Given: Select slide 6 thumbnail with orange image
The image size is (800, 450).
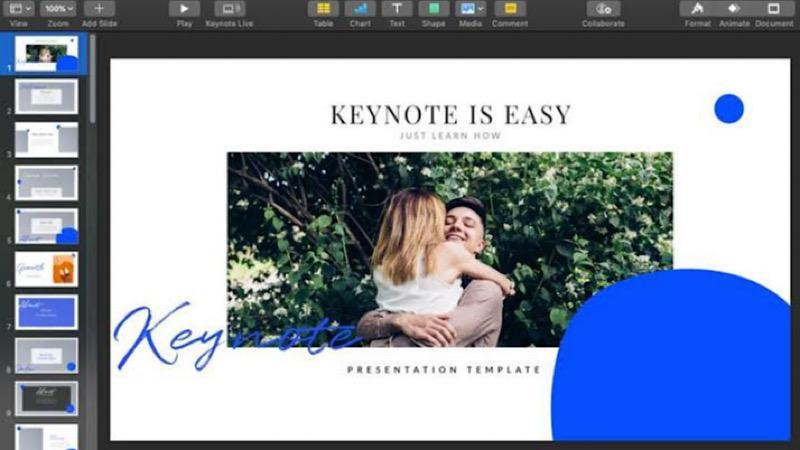Looking at the screenshot, I should [x=46, y=269].
